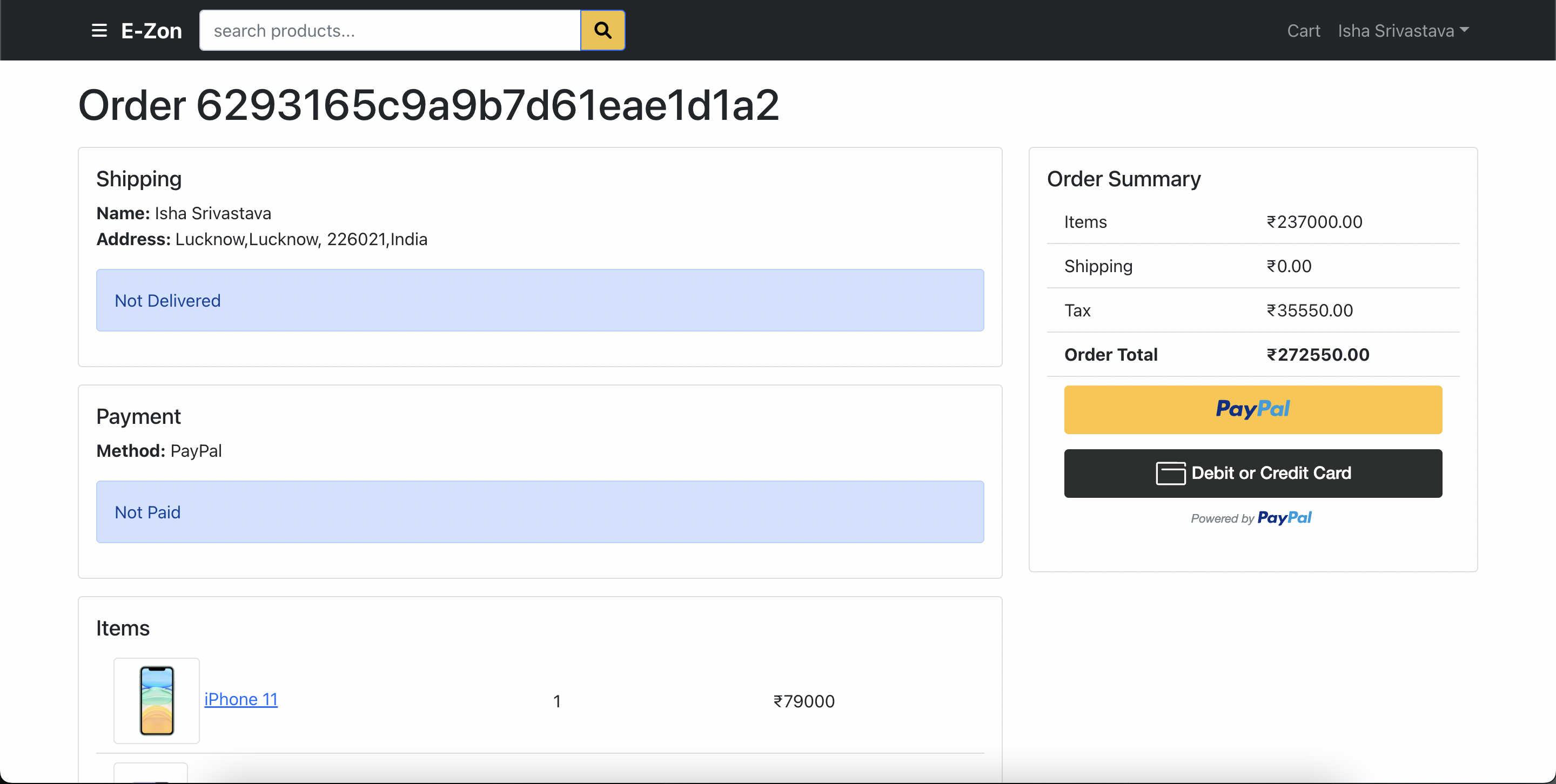Open the iPhone 11 product thumbnail
The width and height of the screenshot is (1556, 784).
coord(157,701)
